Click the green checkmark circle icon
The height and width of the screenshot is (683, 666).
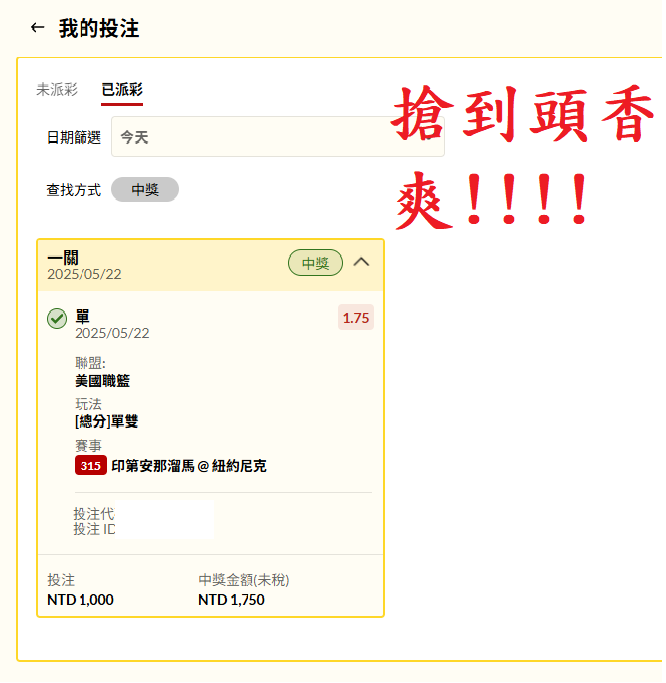click(57, 319)
